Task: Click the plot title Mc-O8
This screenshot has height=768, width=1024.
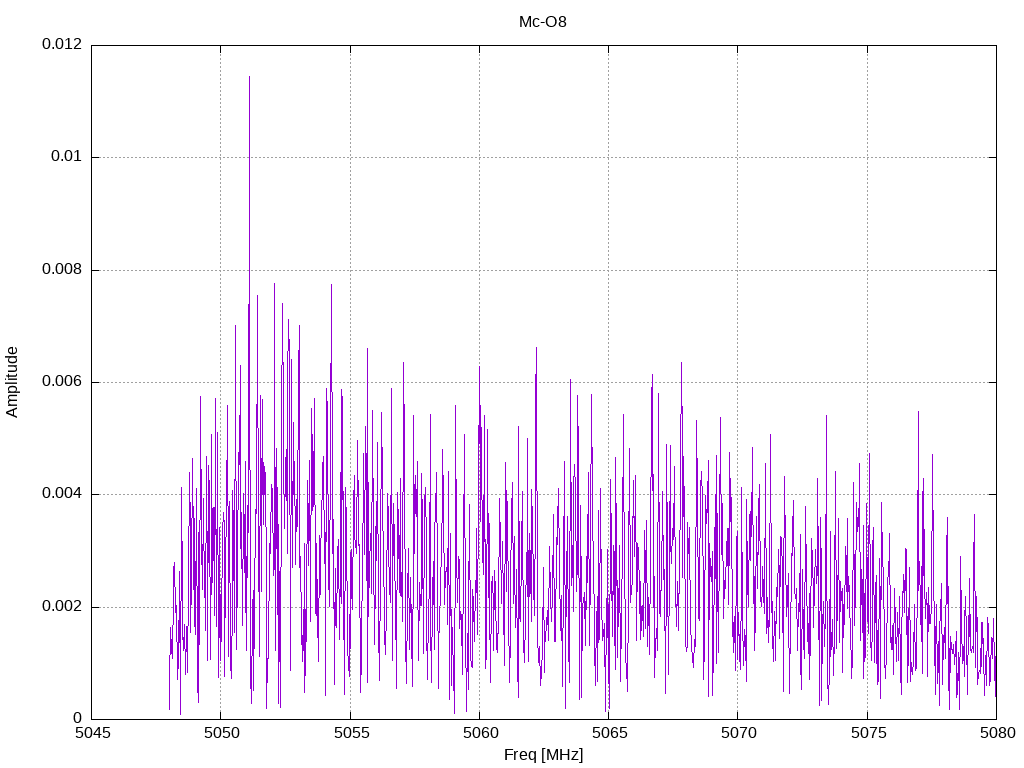Action: click(x=543, y=22)
